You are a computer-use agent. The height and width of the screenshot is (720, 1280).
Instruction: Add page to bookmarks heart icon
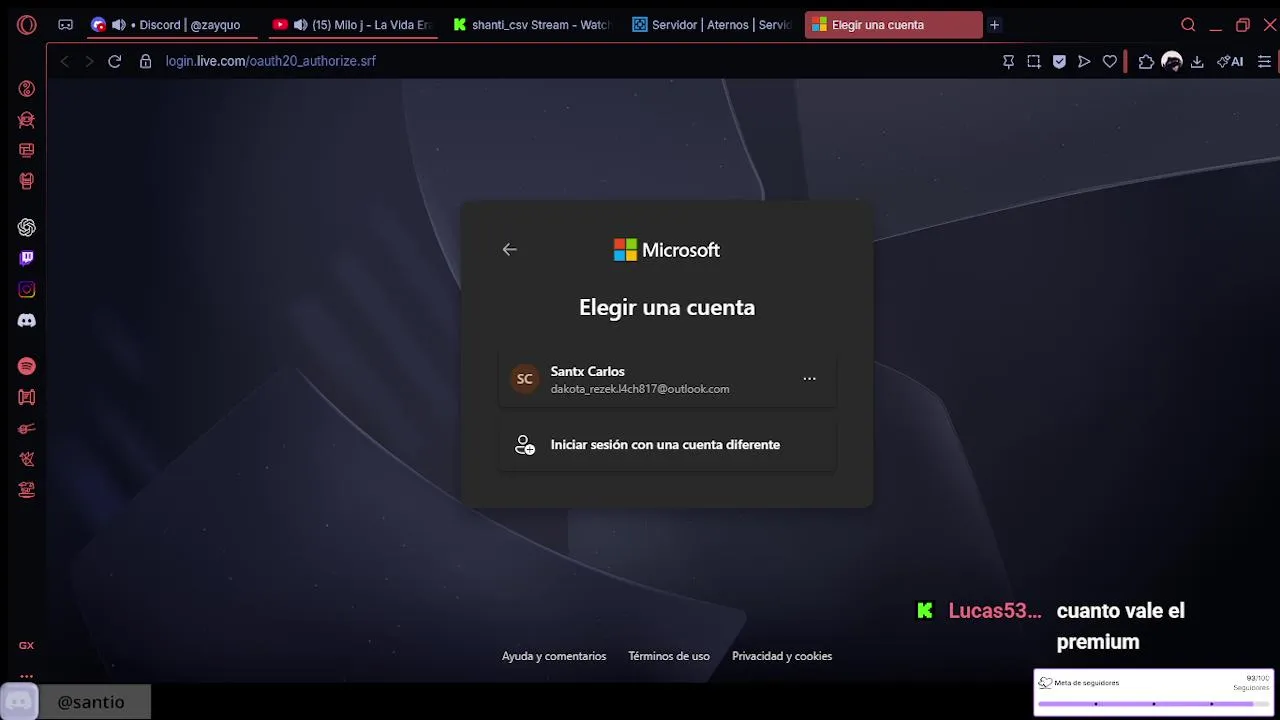[1110, 62]
